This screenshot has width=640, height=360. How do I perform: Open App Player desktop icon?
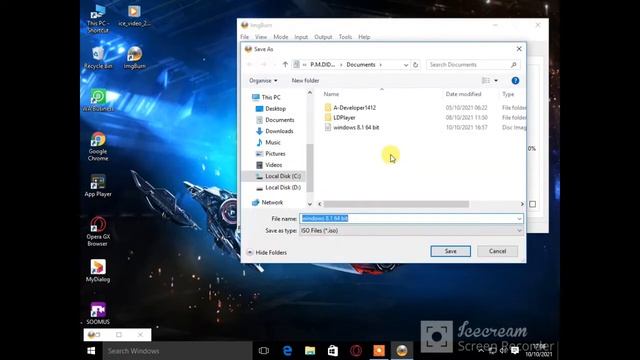98,186
